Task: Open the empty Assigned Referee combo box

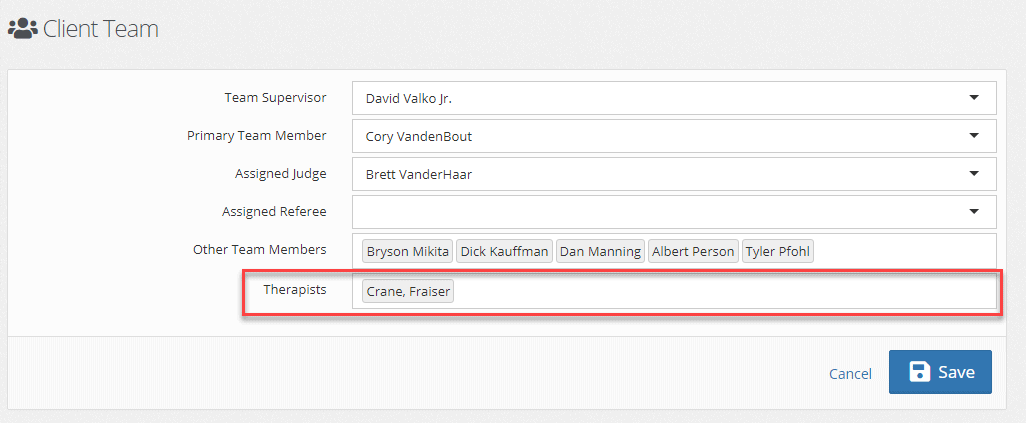Action: click(650, 212)
